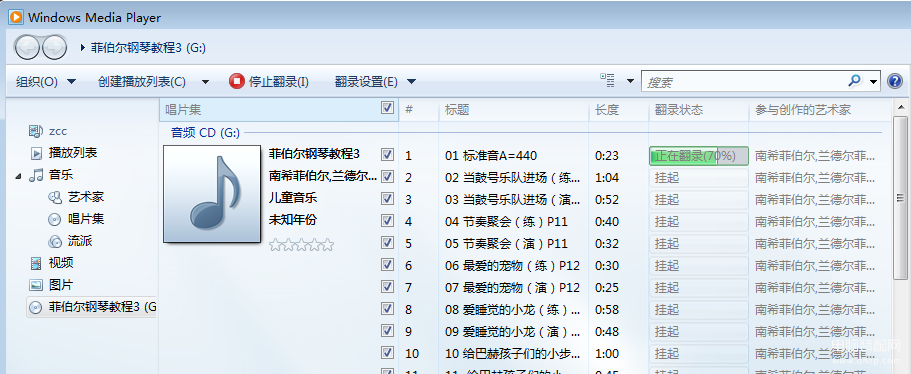911x374 pixels.
Task: Uncheck track 9 爱睡觉的小龙（演）checkbox
Action: [x=388, y=331]
